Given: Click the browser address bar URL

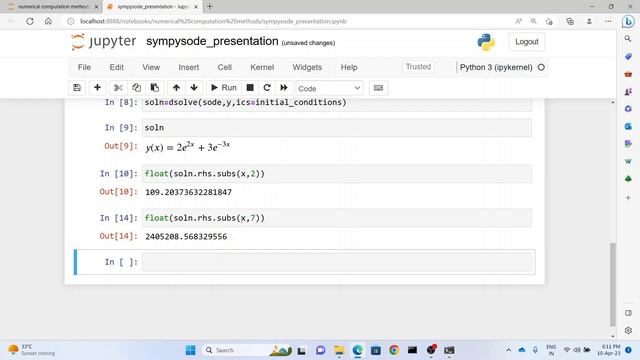Looking at the screenshot, I should (213, 21).
